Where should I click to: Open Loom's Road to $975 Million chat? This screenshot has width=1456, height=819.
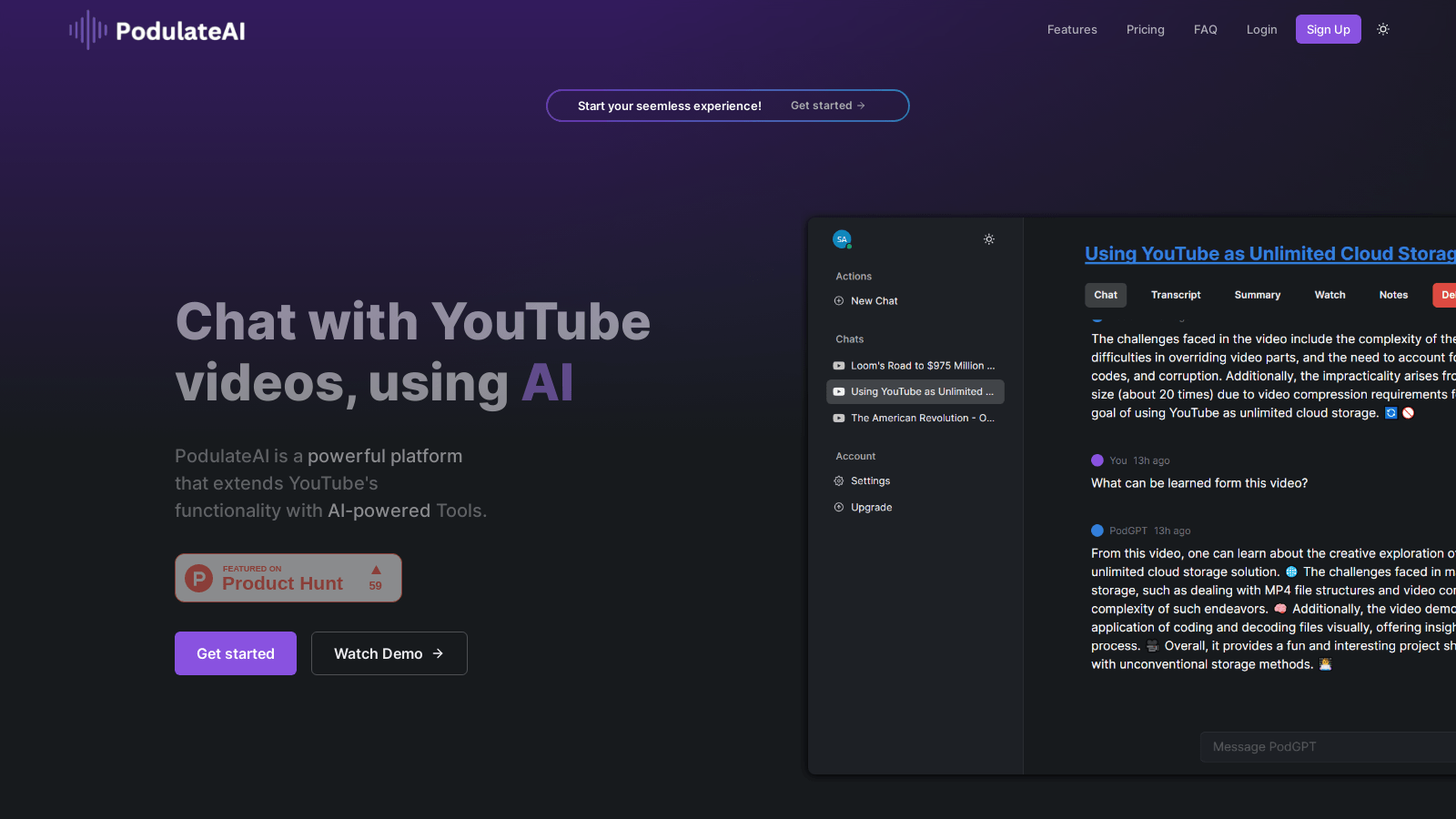coord(915,366)
